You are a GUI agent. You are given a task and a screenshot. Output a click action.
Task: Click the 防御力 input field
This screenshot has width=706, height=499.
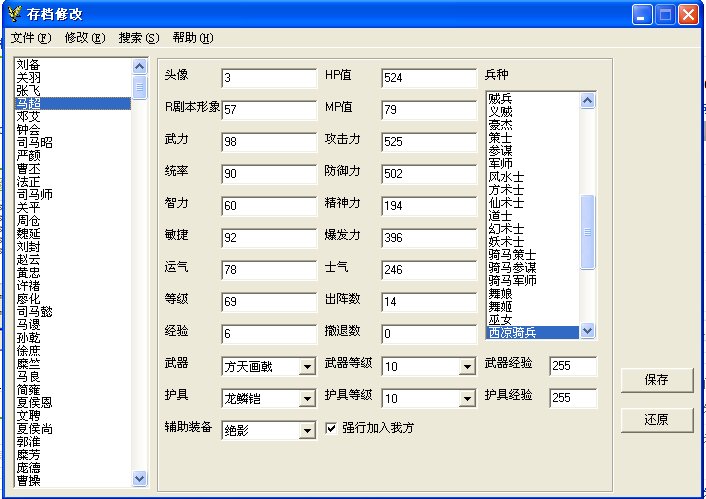click(x=429, y=174)
